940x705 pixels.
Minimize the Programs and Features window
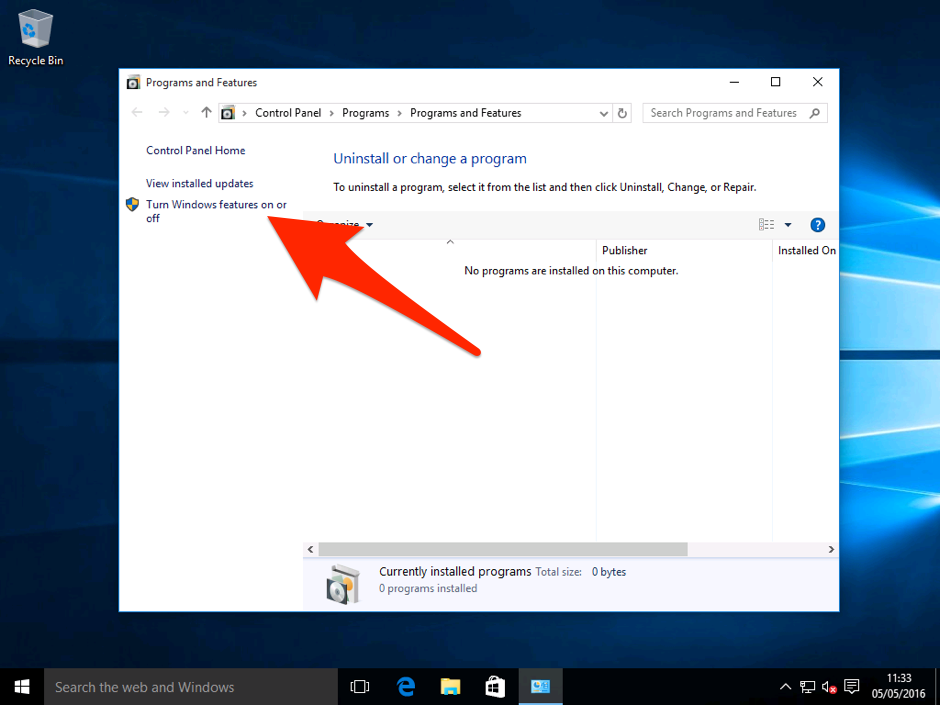(x=734, y=82)
